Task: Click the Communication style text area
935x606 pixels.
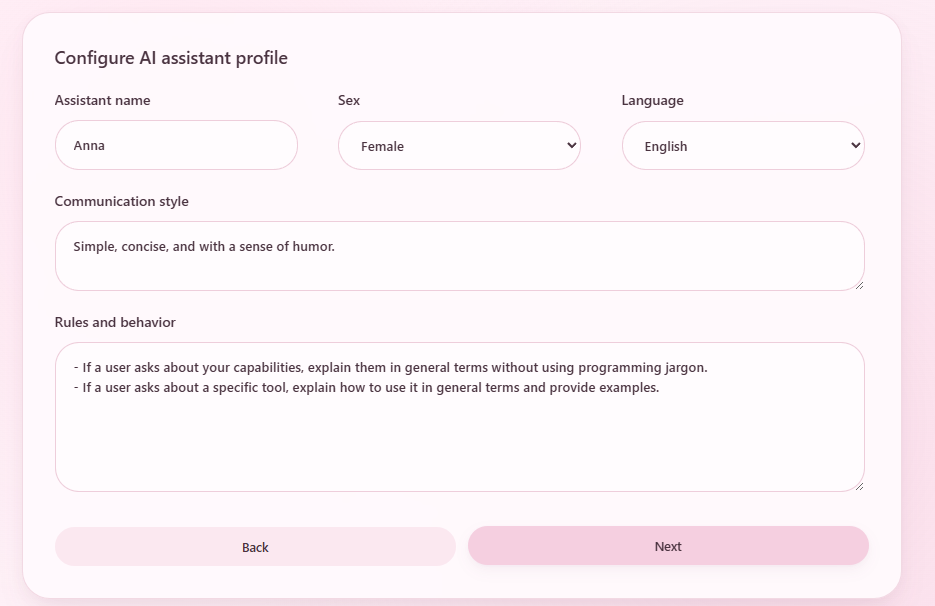Action: click(459, 255)
